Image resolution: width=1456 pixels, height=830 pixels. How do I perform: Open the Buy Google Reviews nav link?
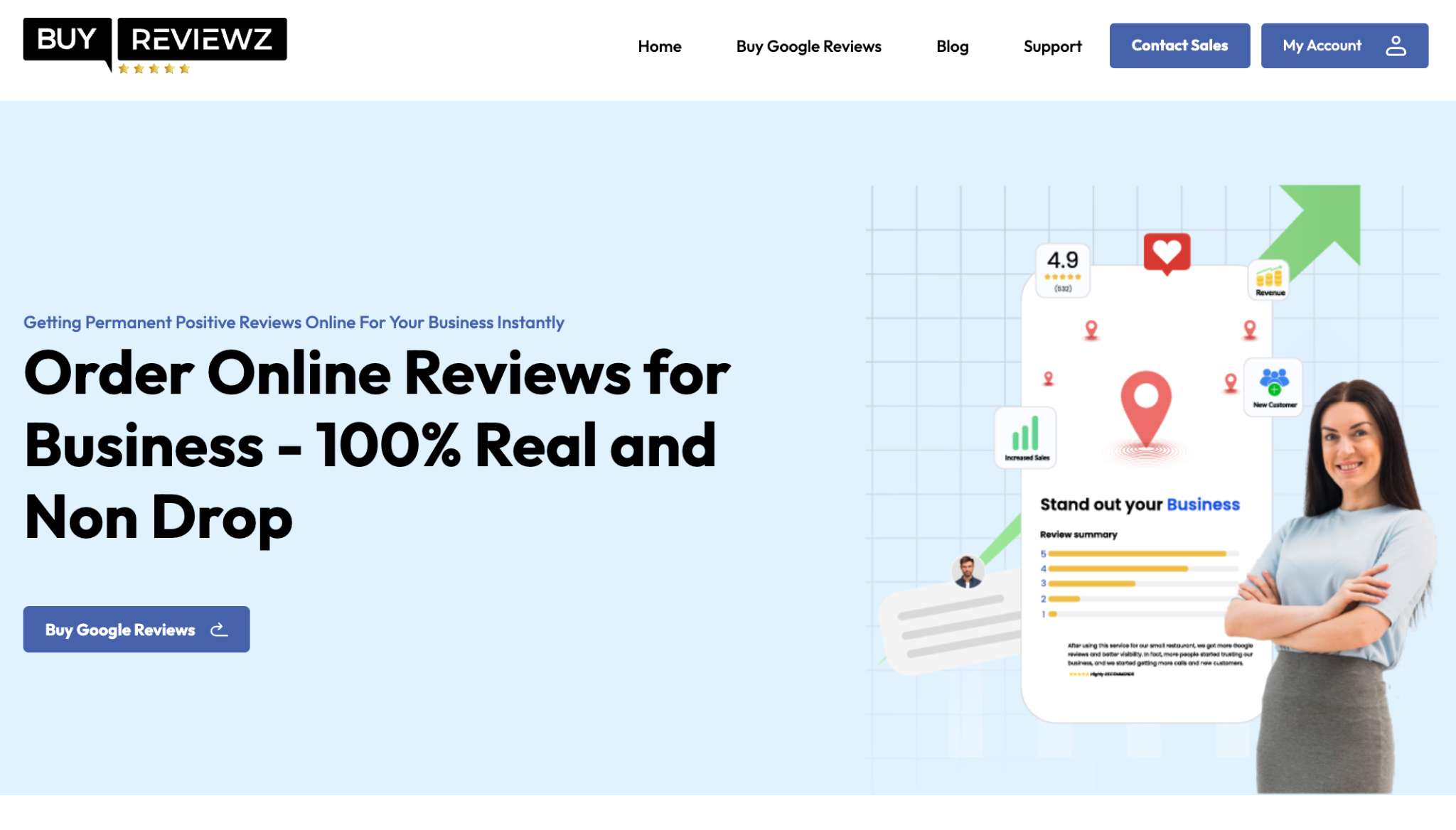[808, 46]
